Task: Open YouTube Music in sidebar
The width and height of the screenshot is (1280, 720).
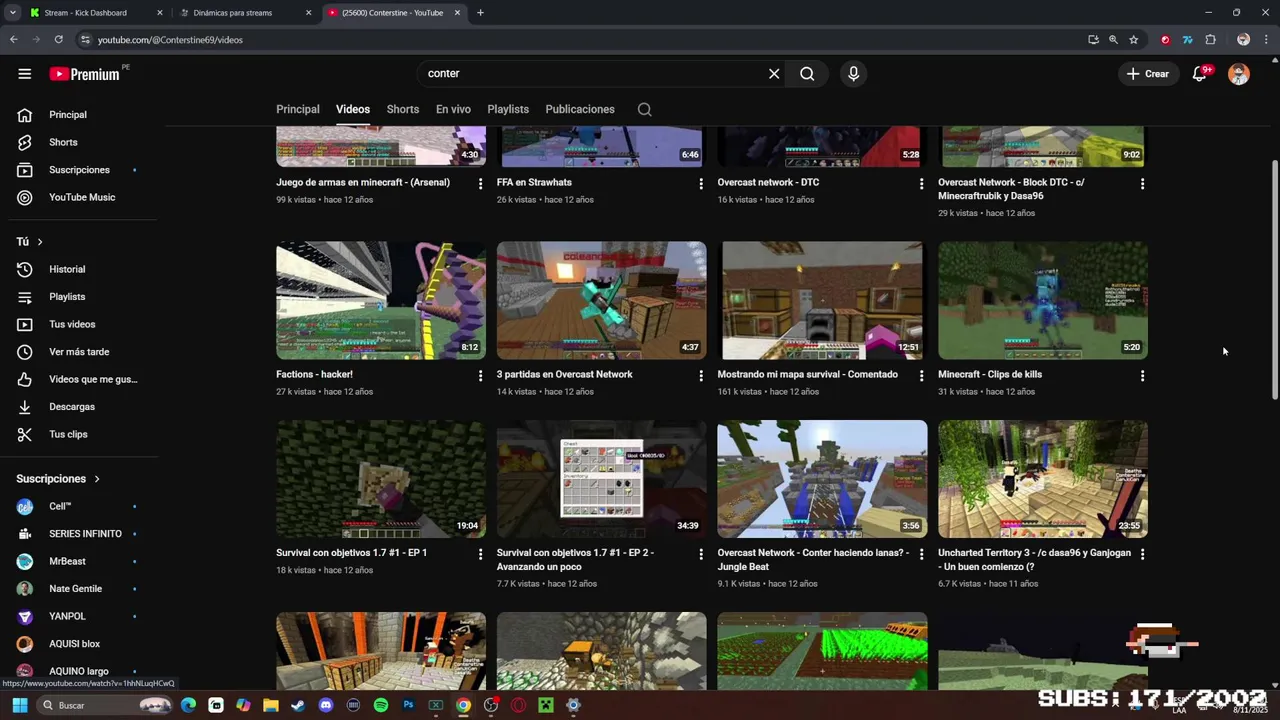Action: (82, 197)
